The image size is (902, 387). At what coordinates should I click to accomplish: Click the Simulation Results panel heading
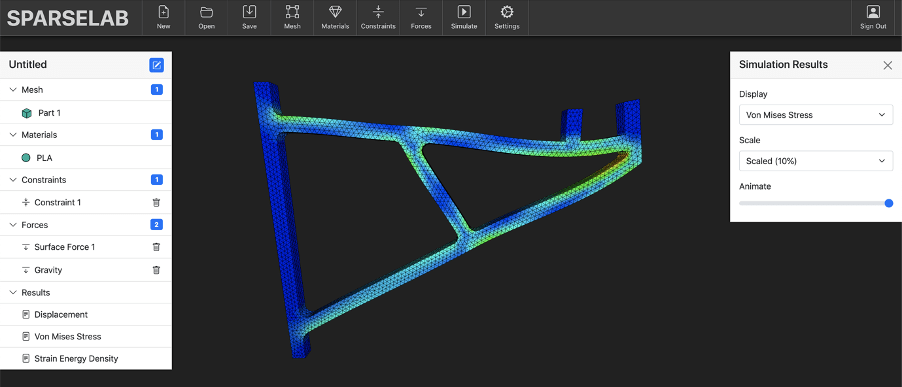[783, 64]
